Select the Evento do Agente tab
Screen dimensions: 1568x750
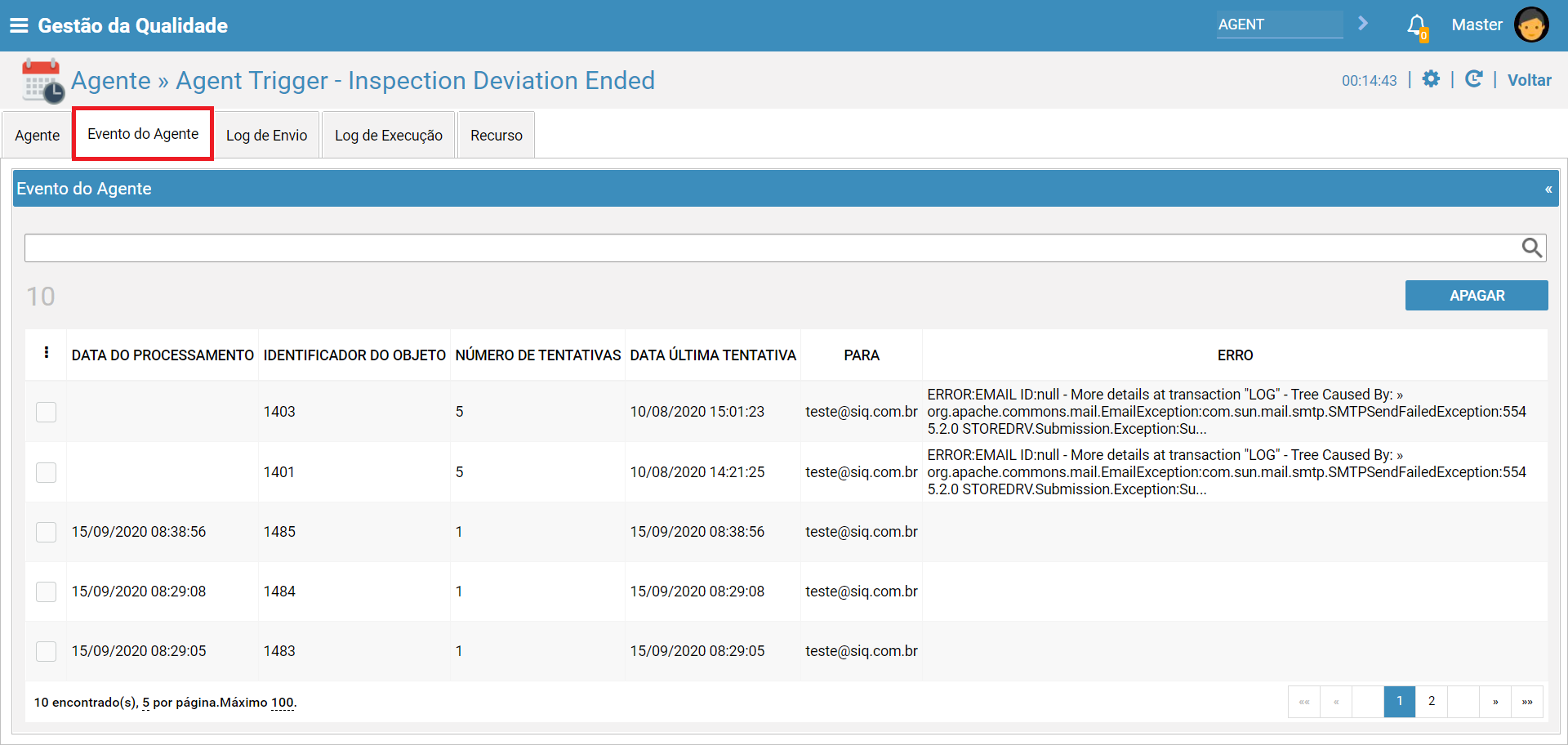pyautogui.click(x=143, y=134)
